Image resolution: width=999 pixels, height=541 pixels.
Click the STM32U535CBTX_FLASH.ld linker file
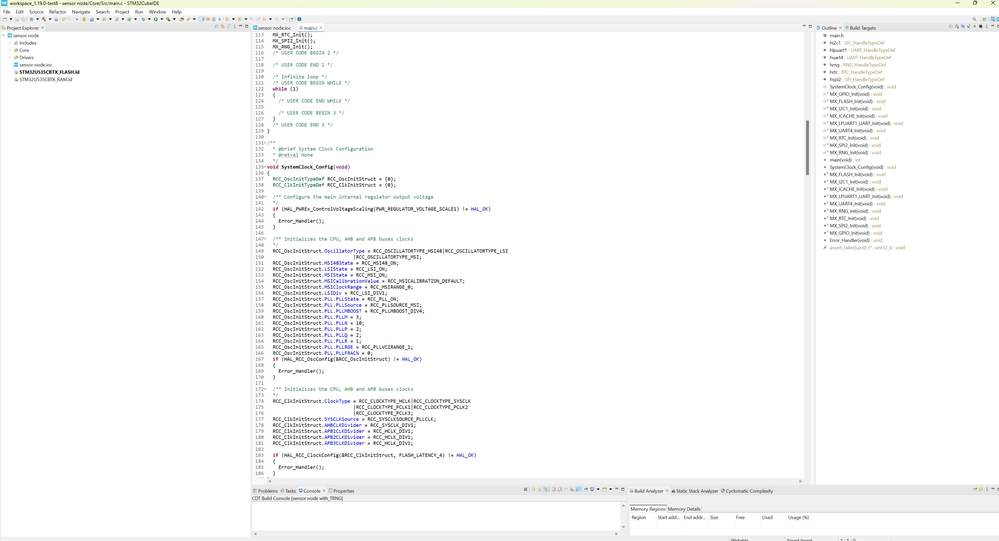(48, 72)
